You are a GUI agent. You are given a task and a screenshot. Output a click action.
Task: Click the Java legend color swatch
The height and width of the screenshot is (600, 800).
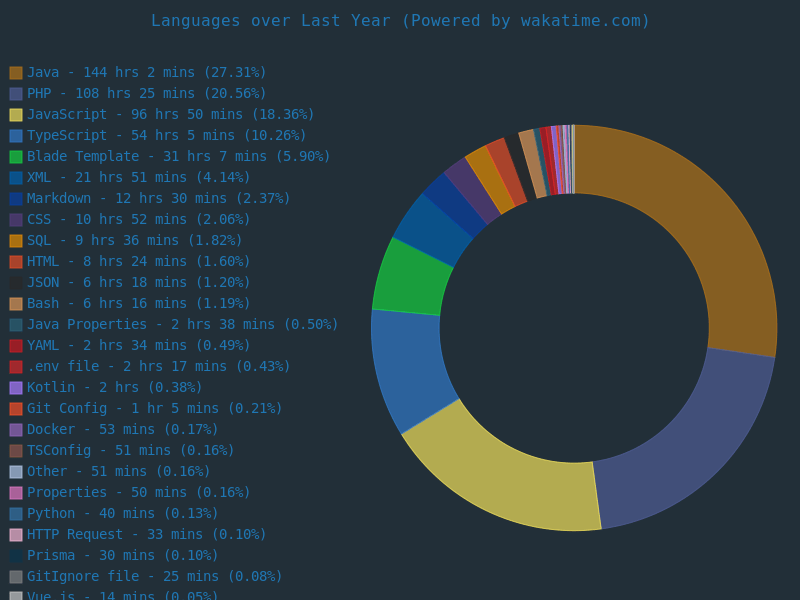tap(16, 73)
